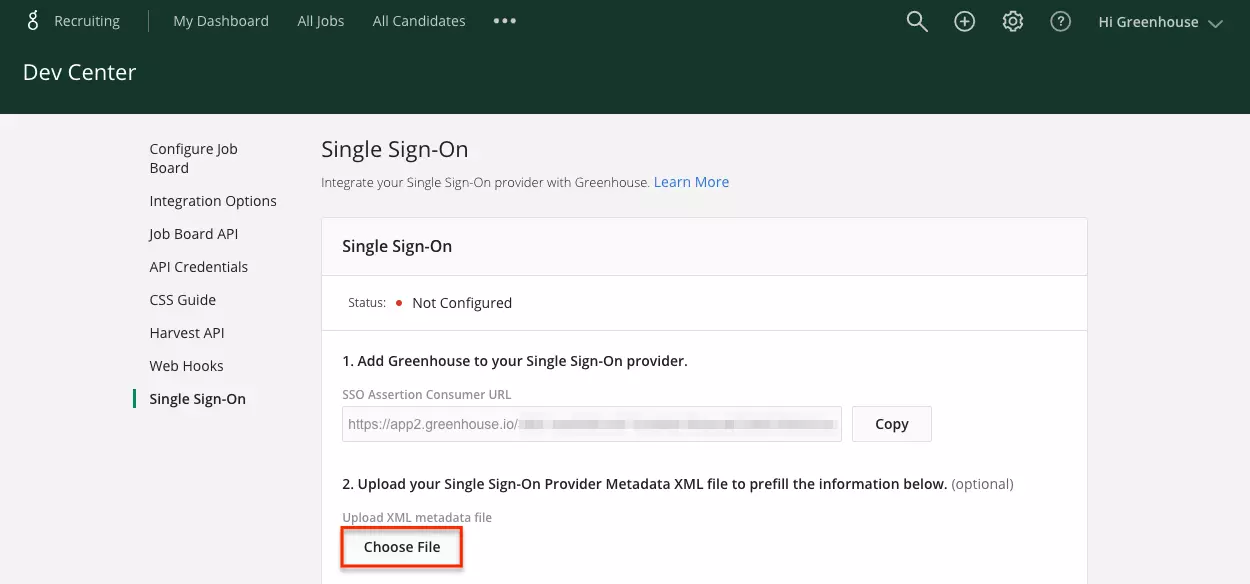Open the three-dots more menu
This screenshot has height=584, width=1250.
coord(505,21)
